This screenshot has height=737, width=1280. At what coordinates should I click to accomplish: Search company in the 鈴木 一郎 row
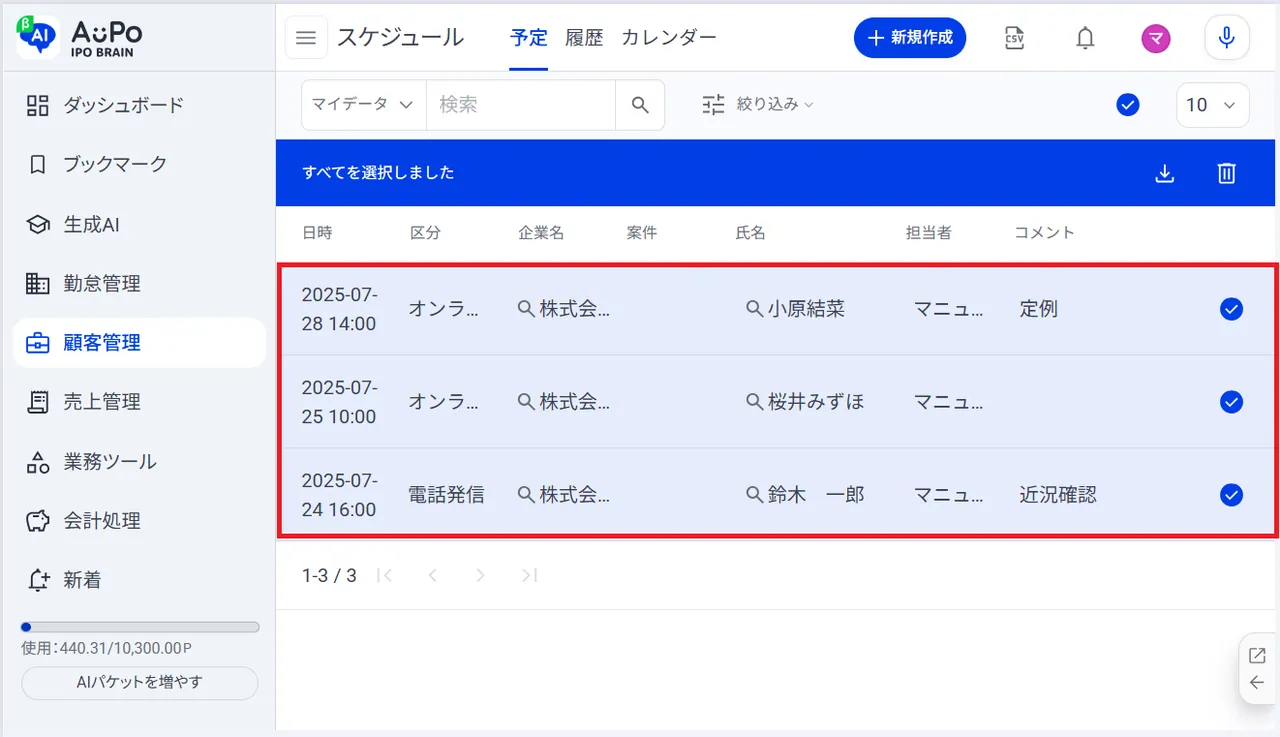[x=526, y=494]
